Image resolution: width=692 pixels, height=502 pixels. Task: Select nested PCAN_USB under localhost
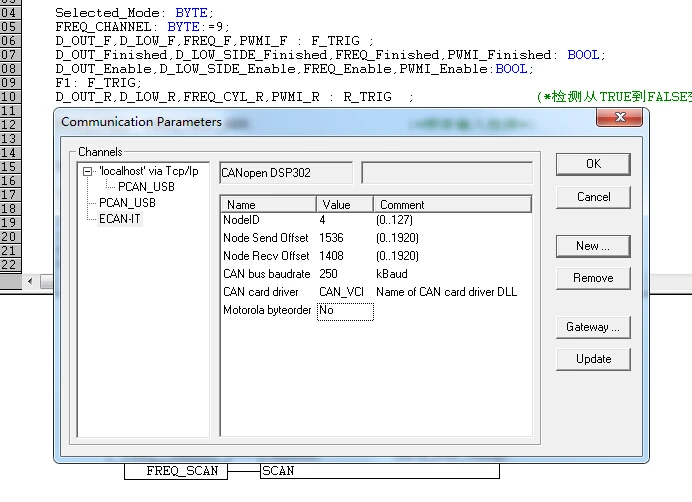pyautogui.click(x=146, y=187)
